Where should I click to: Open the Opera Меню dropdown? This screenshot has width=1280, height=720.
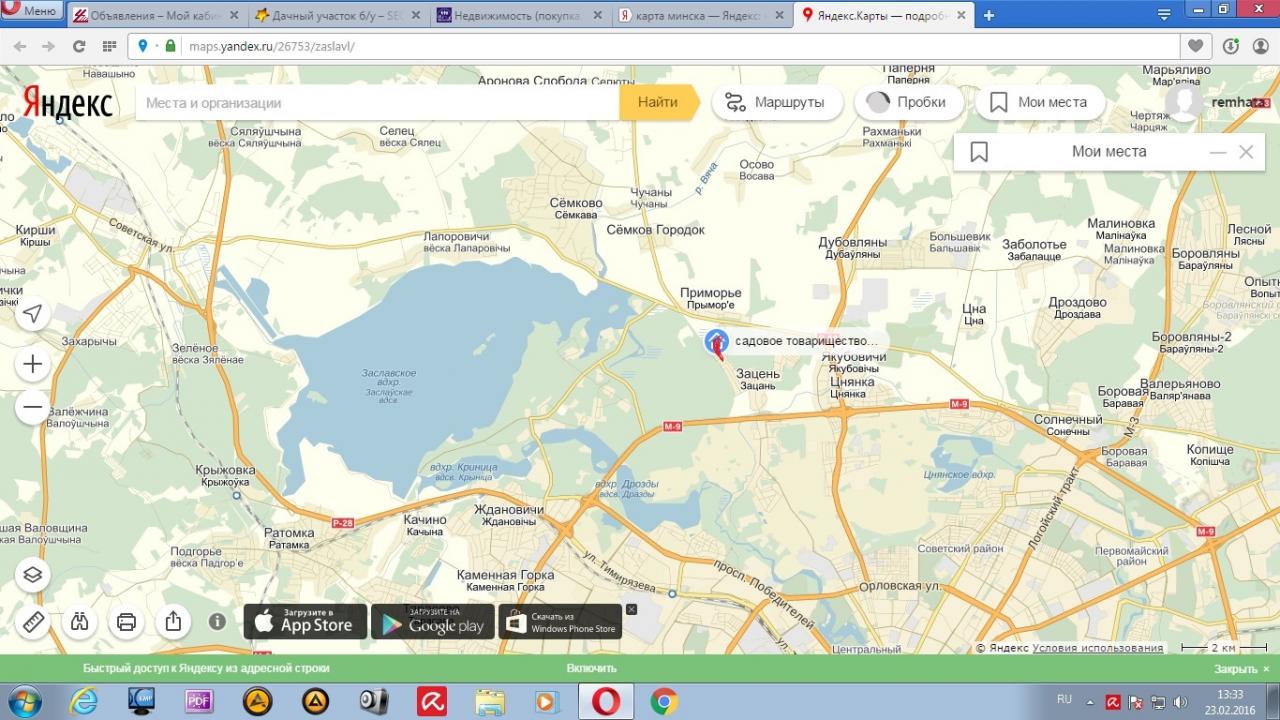(30, 11)
